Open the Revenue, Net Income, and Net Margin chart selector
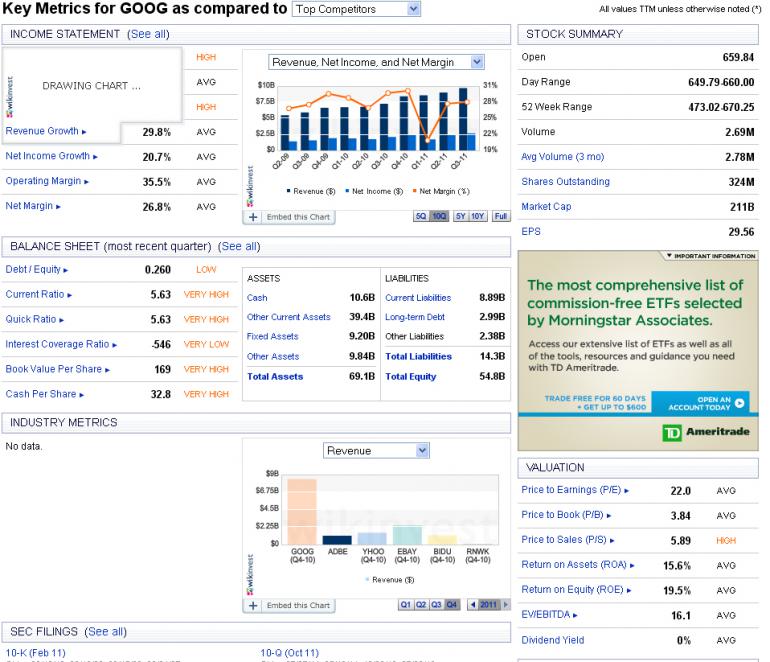 [x=376, y=62]
